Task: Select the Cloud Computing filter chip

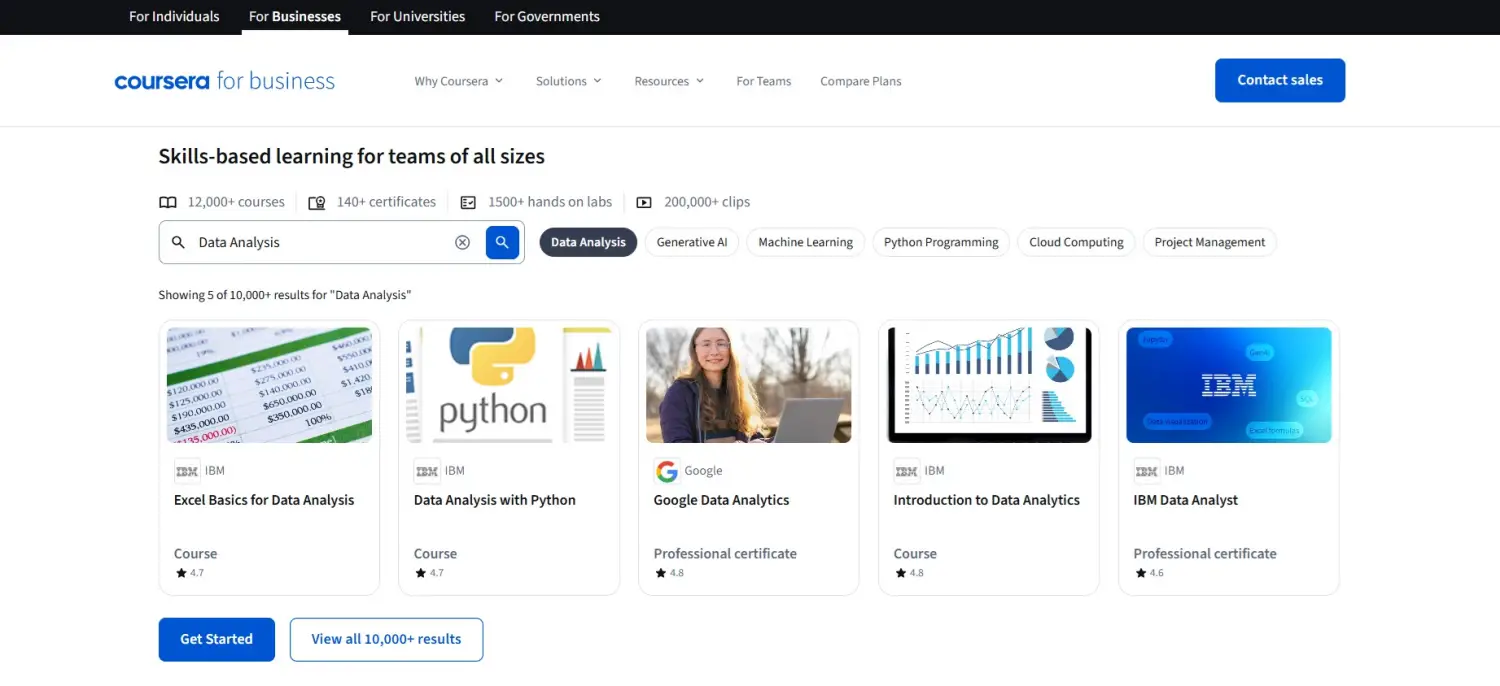Action: (x=1076, y=242)
